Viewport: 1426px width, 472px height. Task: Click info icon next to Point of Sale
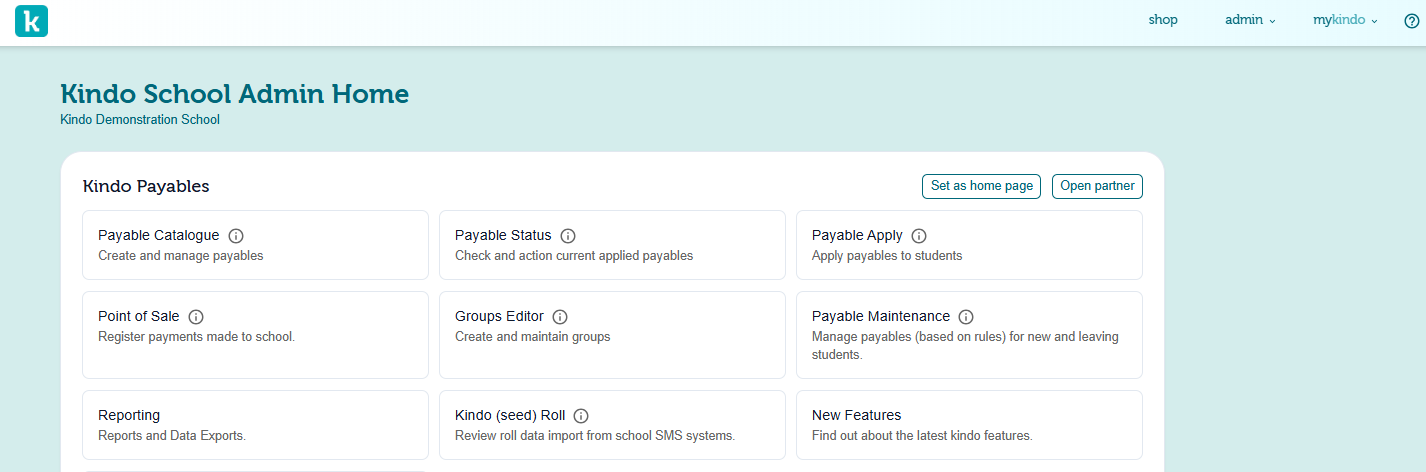point(196,317)
